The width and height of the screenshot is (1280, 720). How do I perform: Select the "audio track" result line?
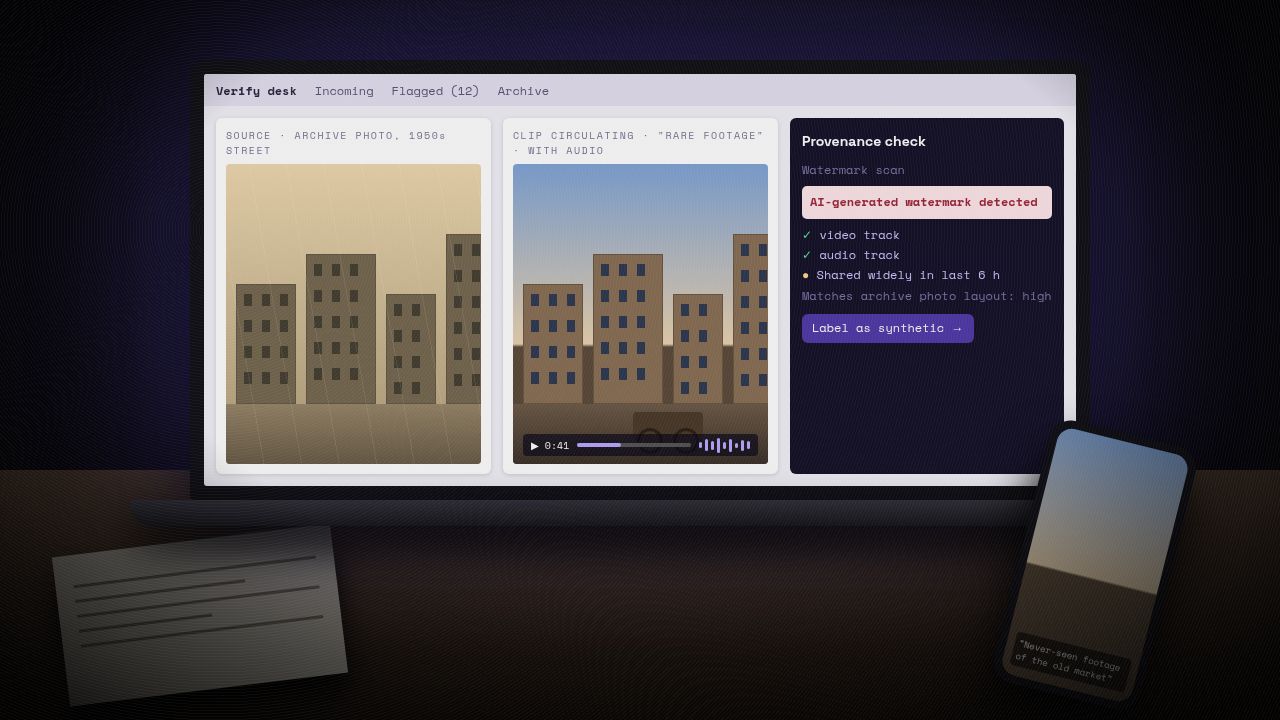859,255
